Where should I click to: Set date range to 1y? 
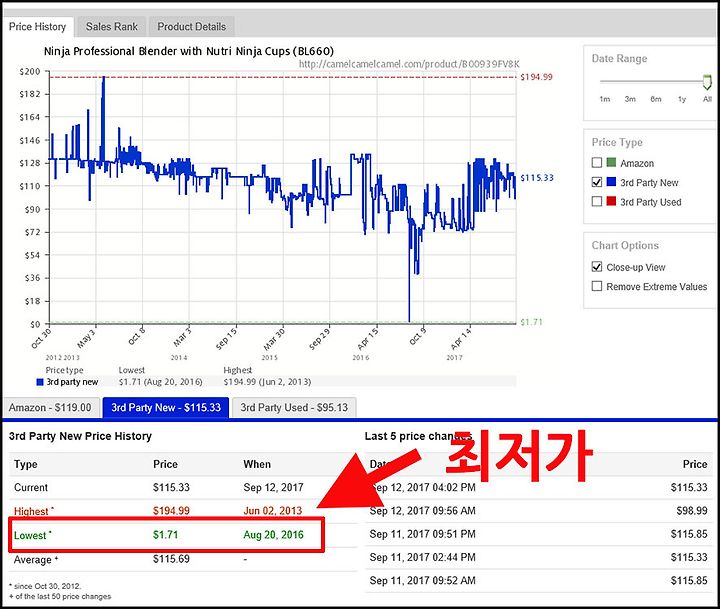(x=682, y=99)
